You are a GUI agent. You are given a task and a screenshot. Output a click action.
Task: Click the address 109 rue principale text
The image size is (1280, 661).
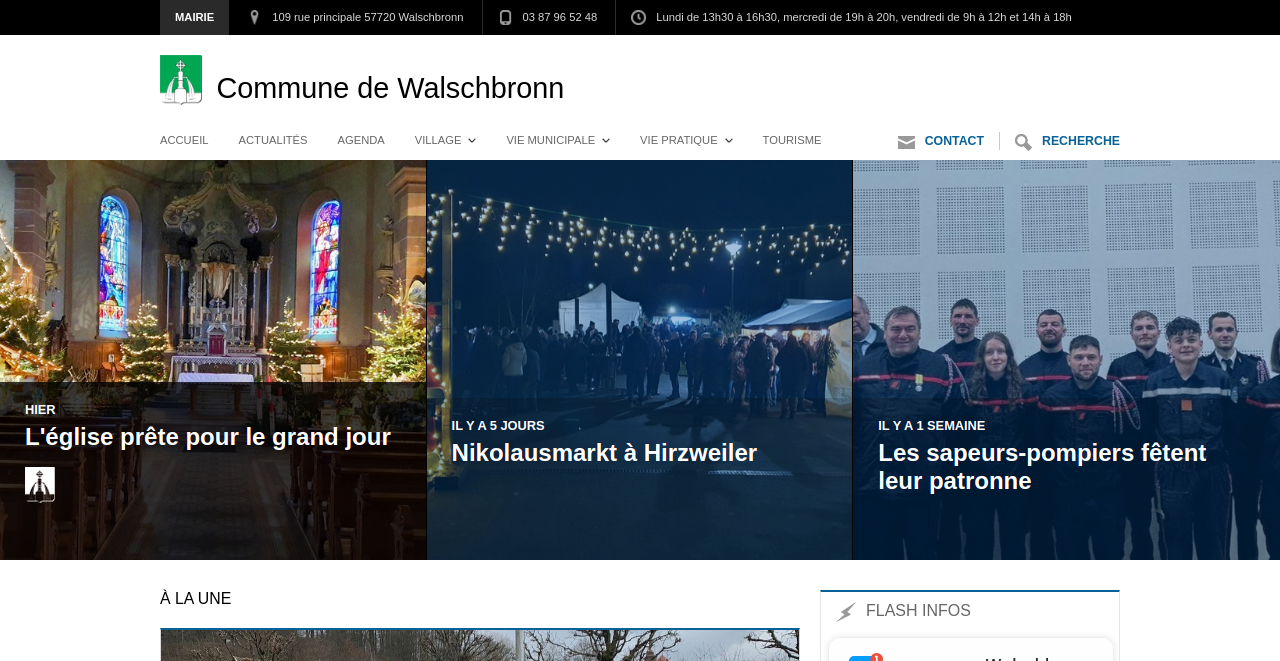[x=368, y=17]
